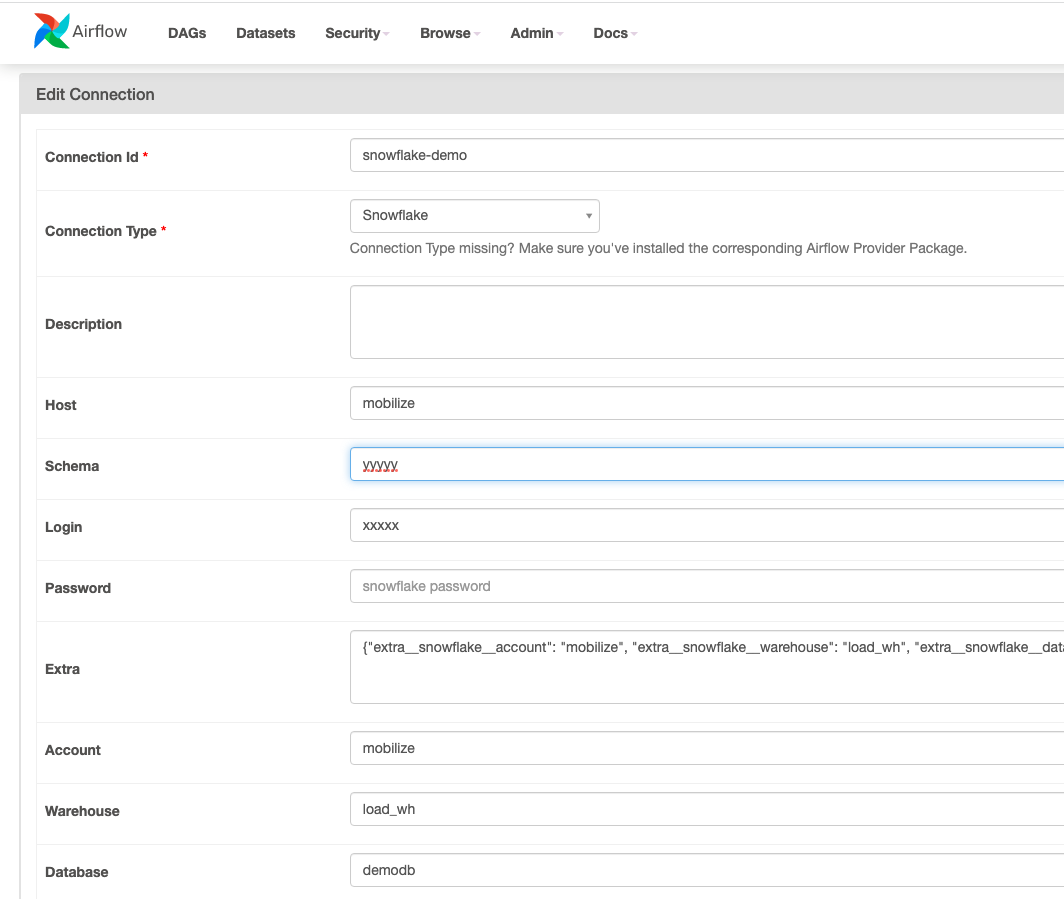The image size is (1064, 899).
Task: Click the Database field with demodb
Action: click(x=707, y=871)
